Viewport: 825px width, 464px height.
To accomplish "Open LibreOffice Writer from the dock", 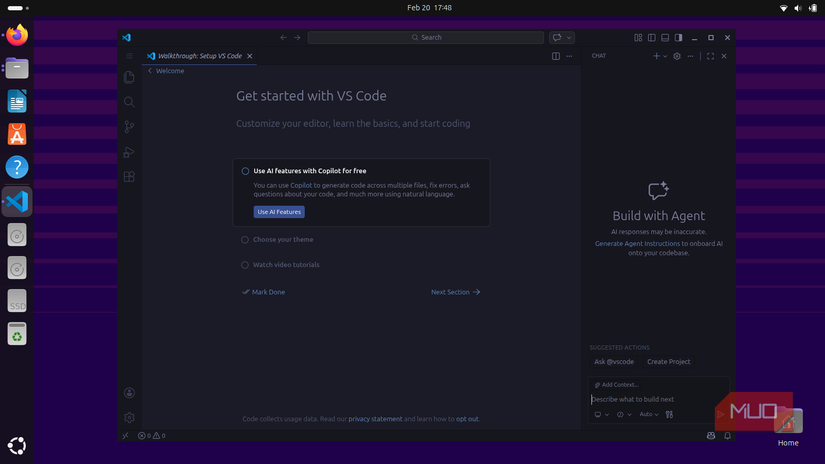I will (x=17, y=101).
